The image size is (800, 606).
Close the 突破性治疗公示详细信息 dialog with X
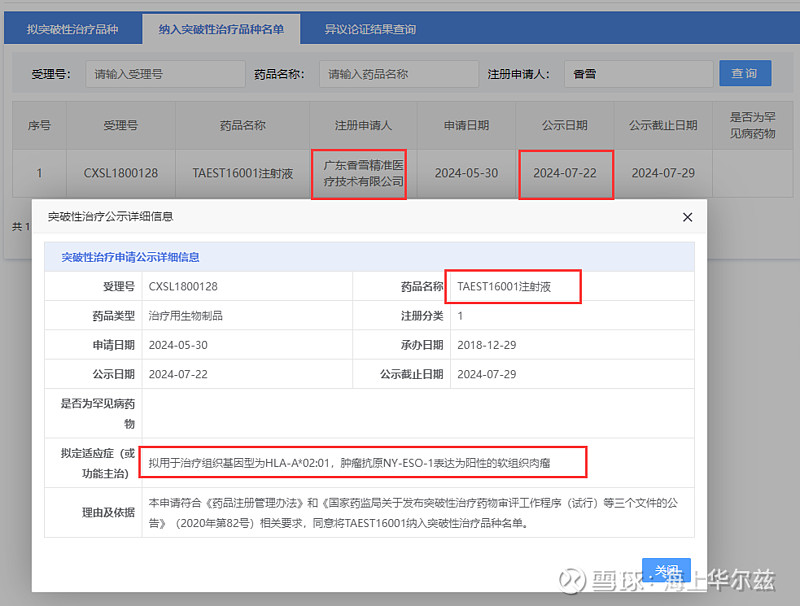[x=687, y=217]
